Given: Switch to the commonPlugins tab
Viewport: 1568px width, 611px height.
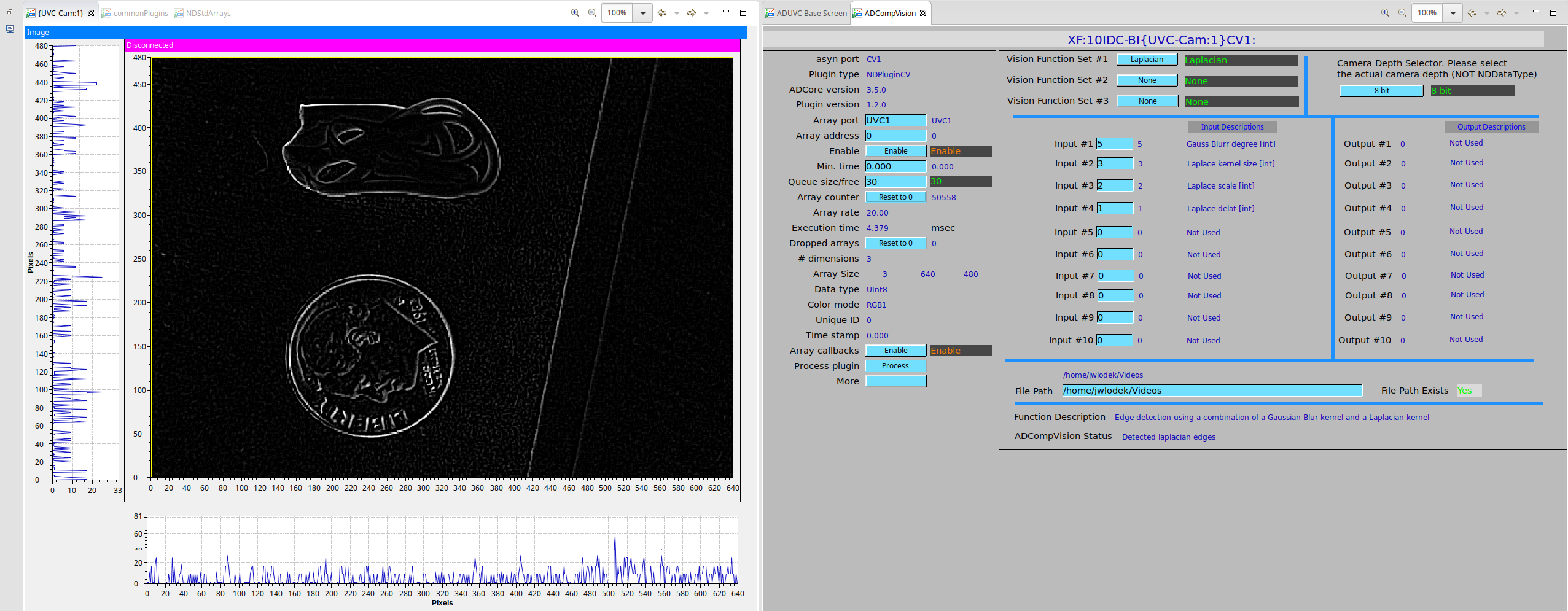Looking at the screenshot, I should [135, 13].
